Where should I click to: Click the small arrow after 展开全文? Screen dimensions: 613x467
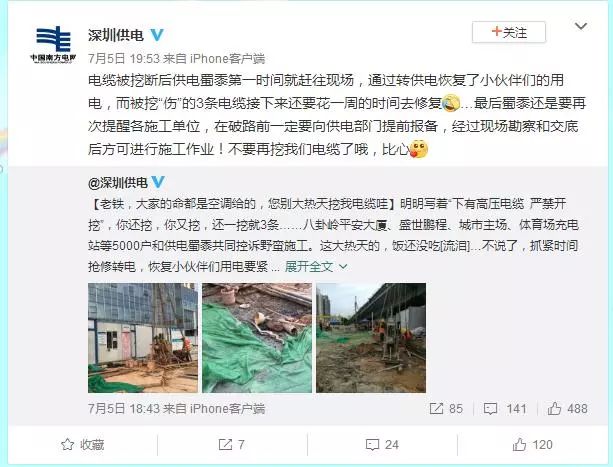(343, 267)
